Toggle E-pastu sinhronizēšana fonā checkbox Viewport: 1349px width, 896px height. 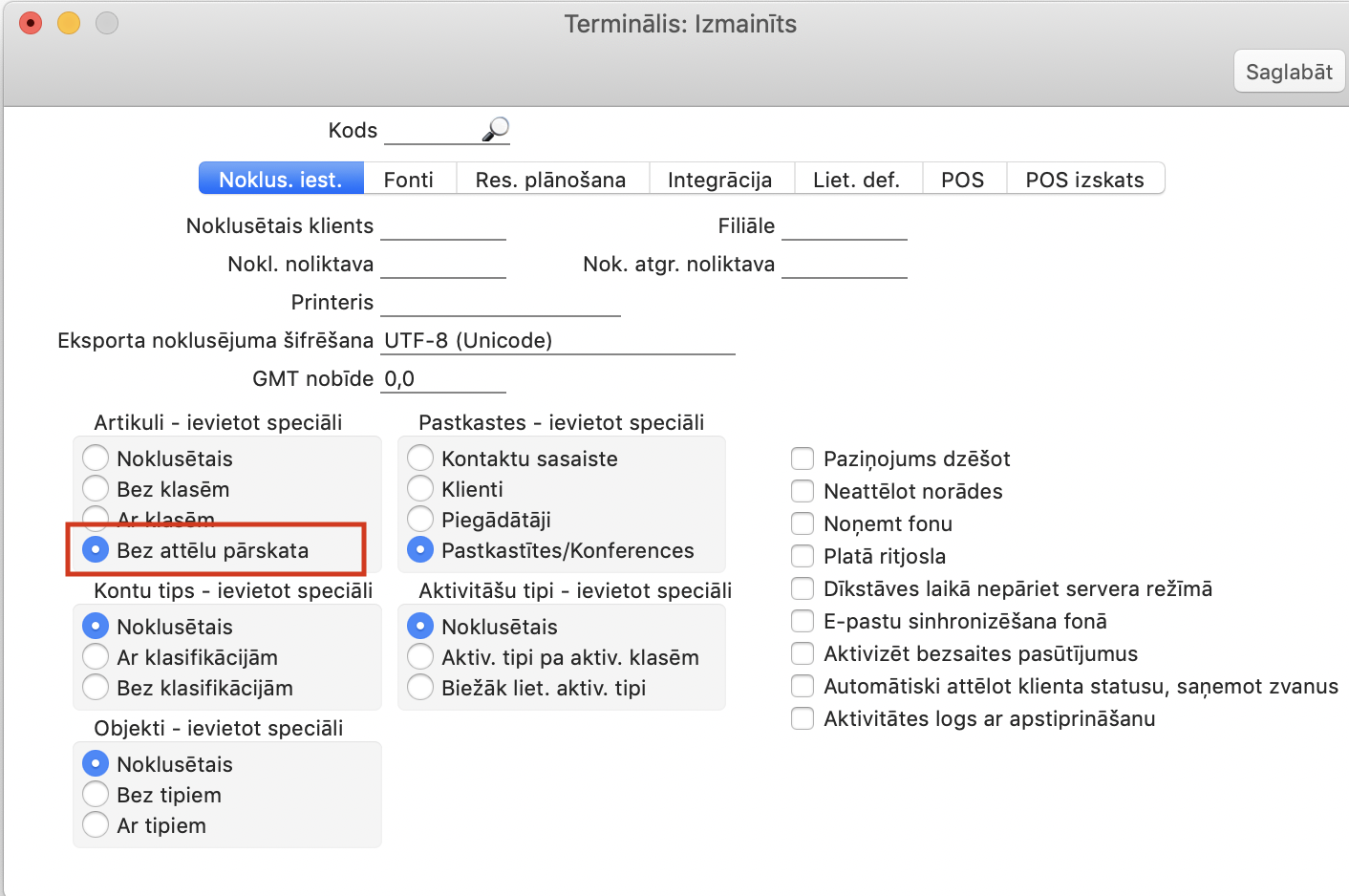click(803, 621)
